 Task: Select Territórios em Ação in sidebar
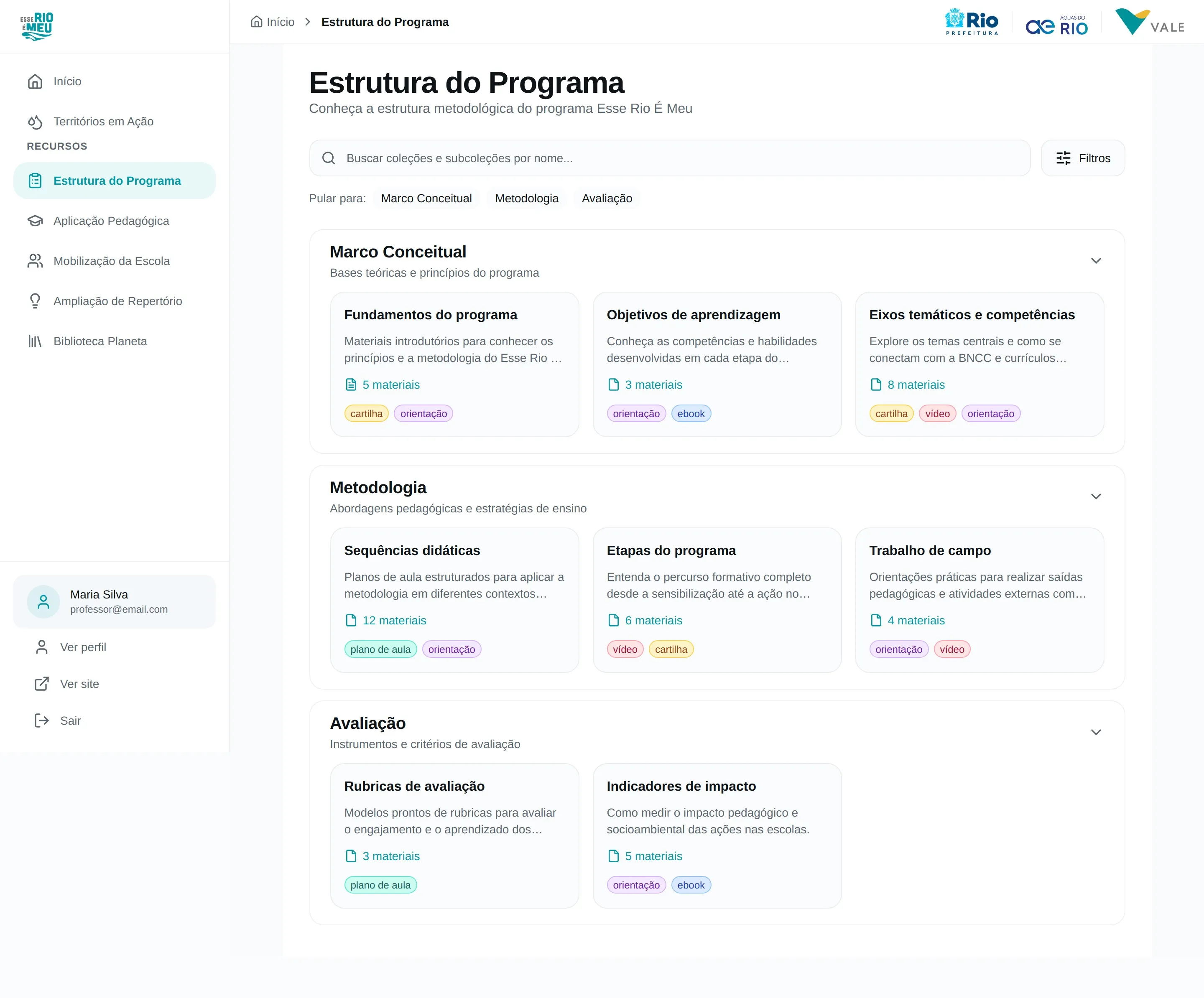(115, 122)
